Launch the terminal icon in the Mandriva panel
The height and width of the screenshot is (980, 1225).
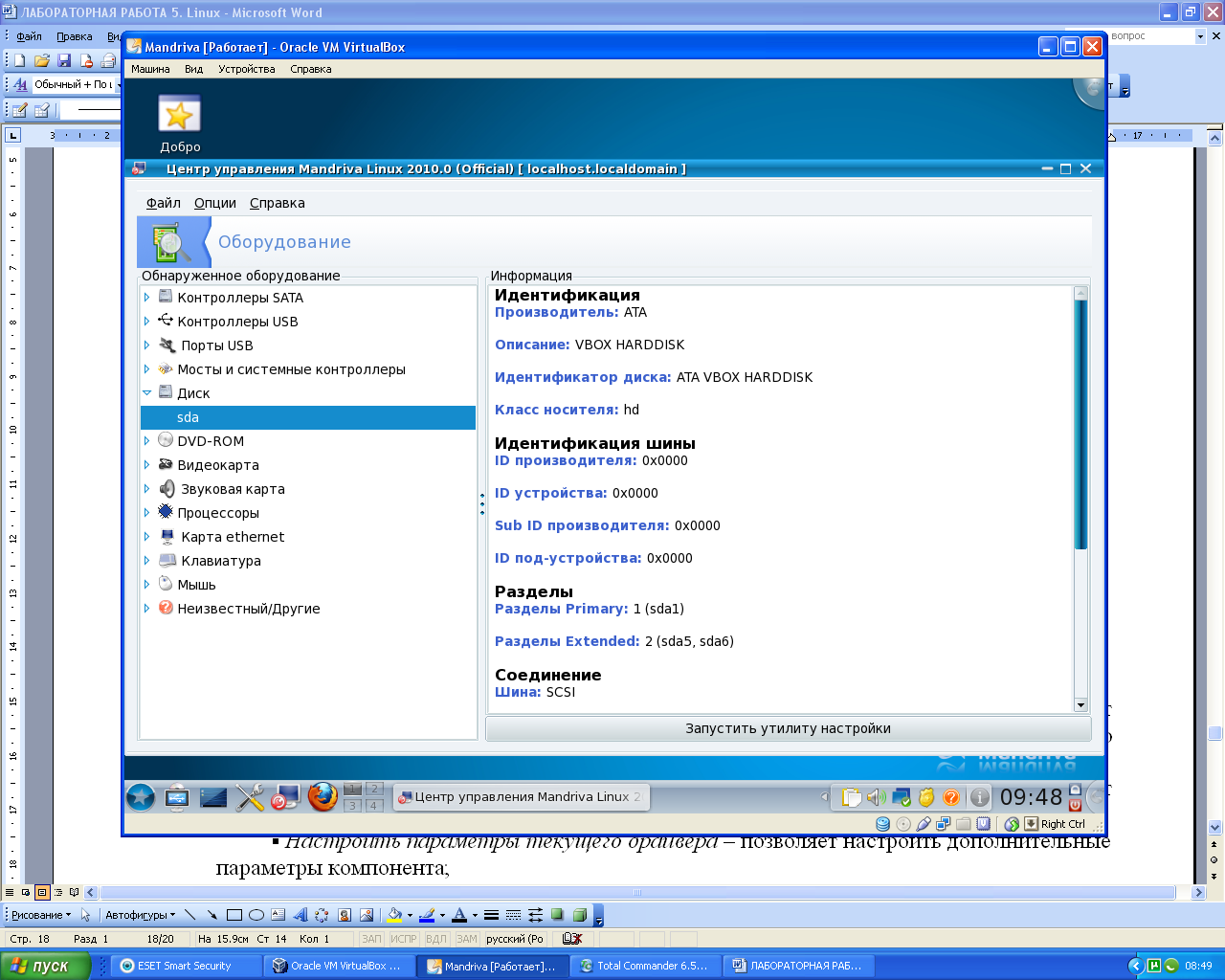[213, 796]
